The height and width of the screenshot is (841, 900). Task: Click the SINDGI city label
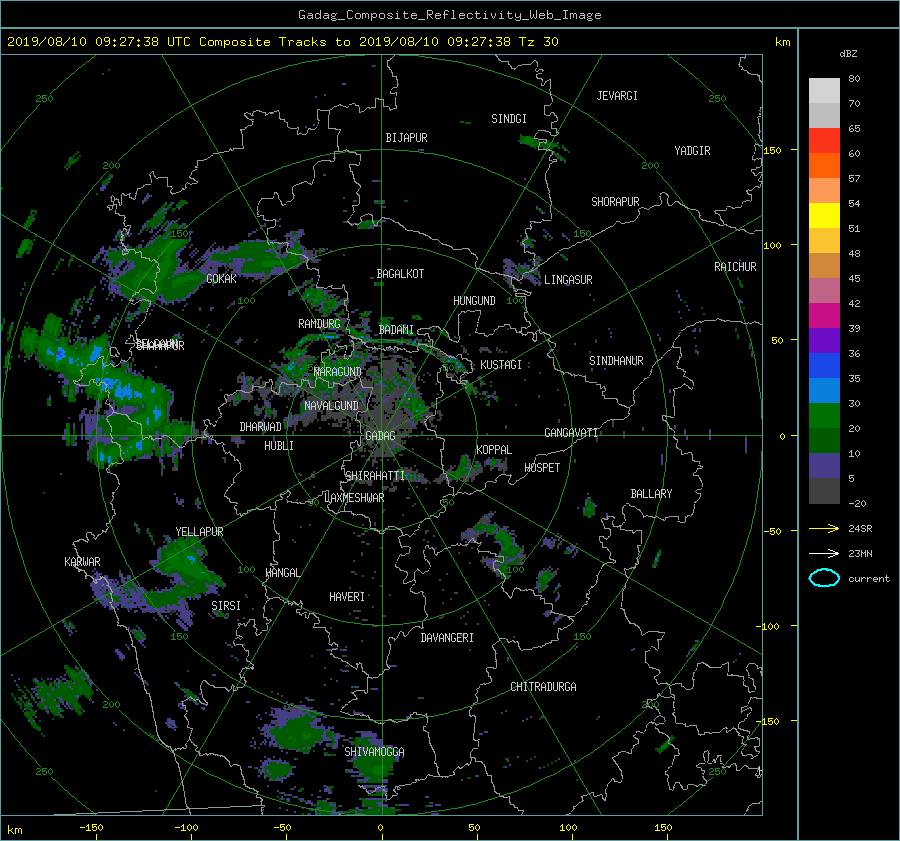[509, 119]
